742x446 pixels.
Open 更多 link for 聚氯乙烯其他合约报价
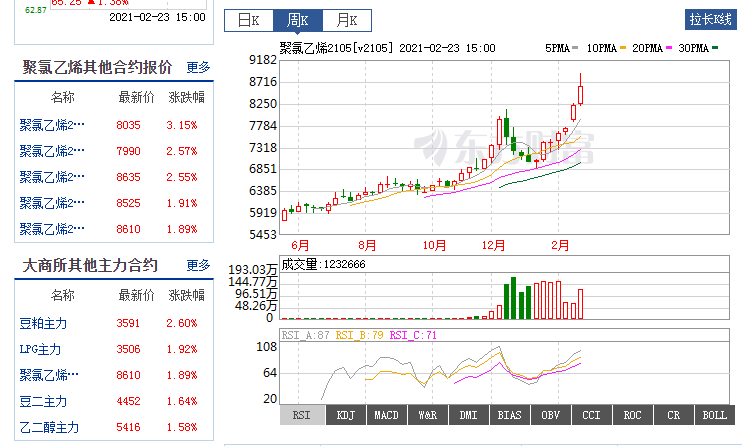[x=198, y=67]
